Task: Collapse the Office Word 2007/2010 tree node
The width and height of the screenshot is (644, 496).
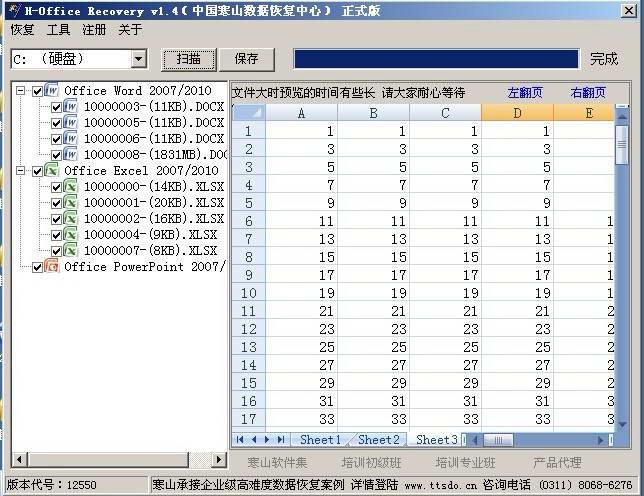Action: pyautogui.click(x=20, y=90)
